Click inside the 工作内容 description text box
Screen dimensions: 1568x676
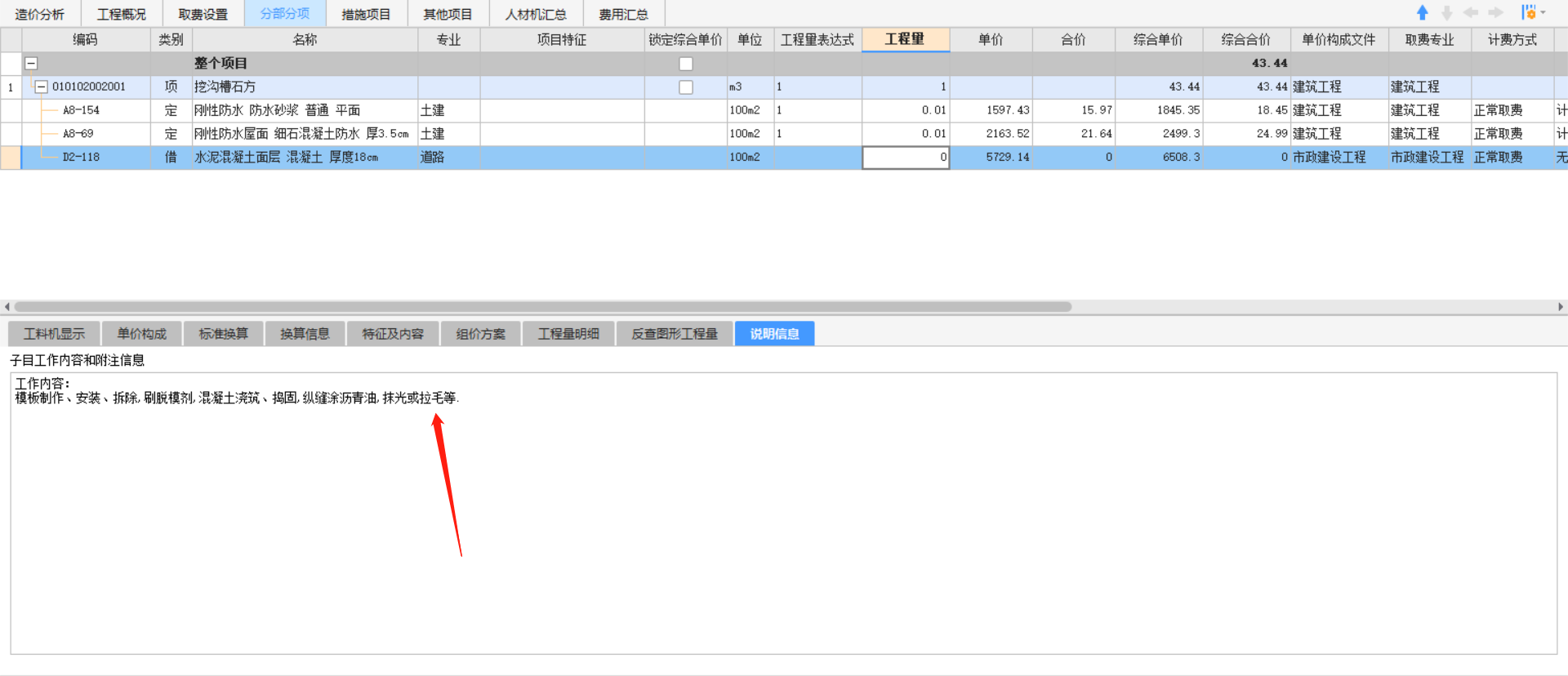(x=783, y=514)
